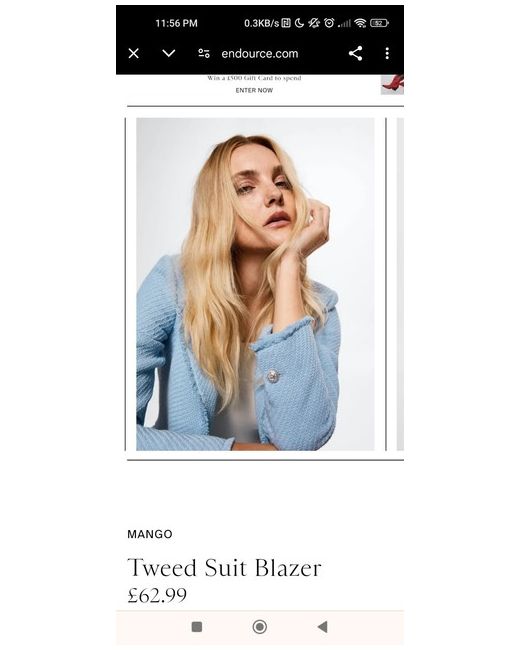Open the red boots promo thumbnail

click(x=392, y=85)
